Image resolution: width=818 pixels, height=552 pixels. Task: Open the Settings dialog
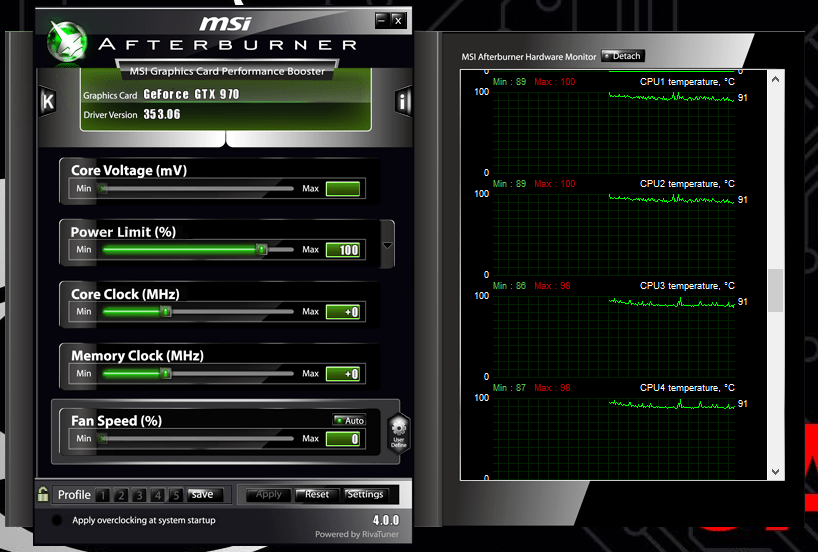[365, 495]
